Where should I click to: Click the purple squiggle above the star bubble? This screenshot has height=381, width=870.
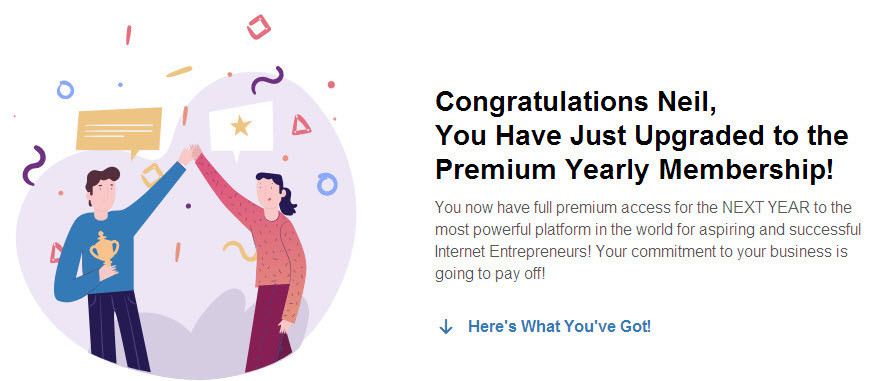(x=267, y=80)
